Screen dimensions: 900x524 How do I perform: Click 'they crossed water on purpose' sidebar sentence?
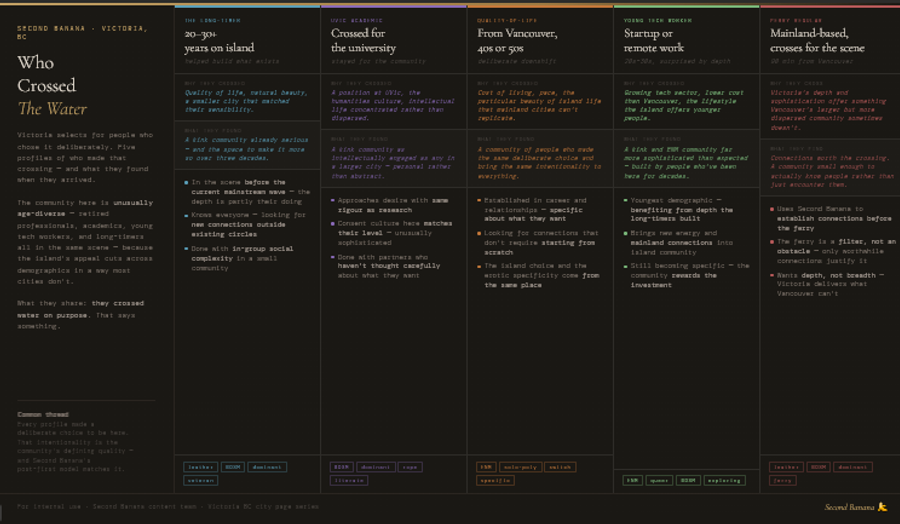(80, 309)
